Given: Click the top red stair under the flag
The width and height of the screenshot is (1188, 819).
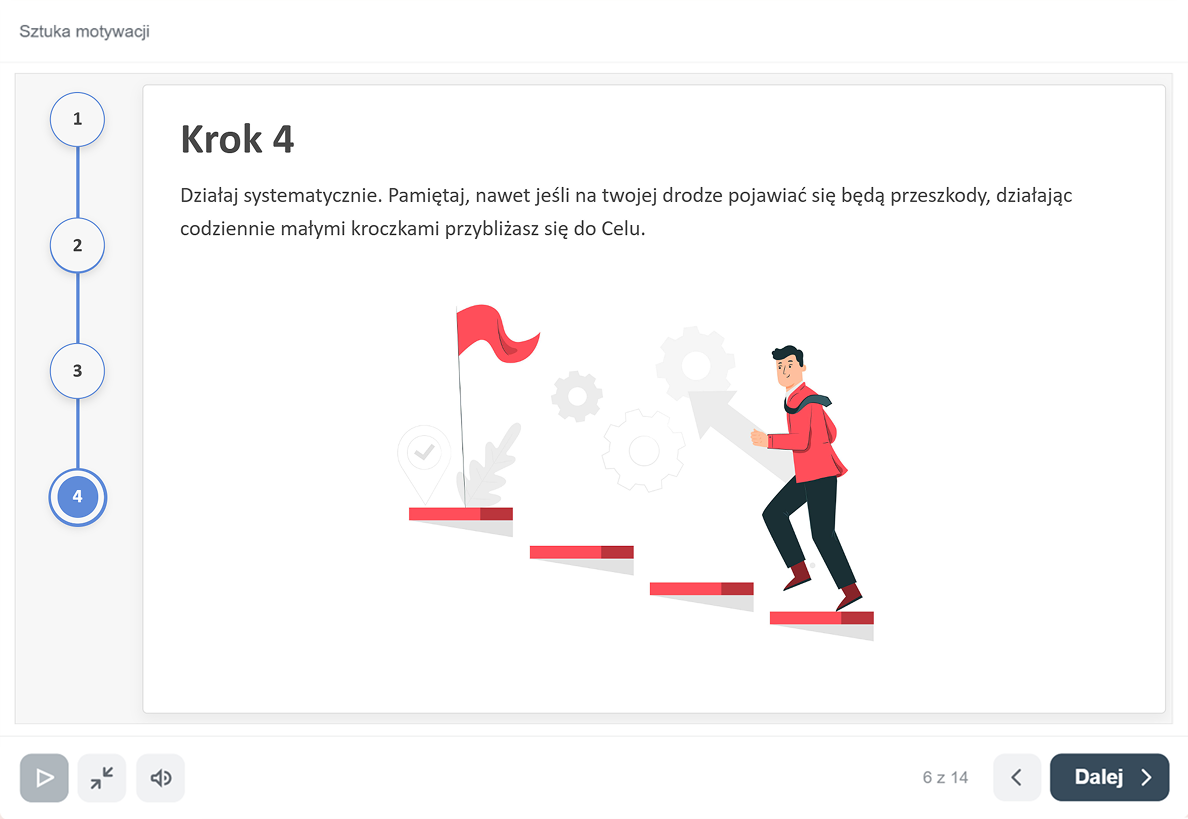Looking at the screenshot, I should point(461,514).
